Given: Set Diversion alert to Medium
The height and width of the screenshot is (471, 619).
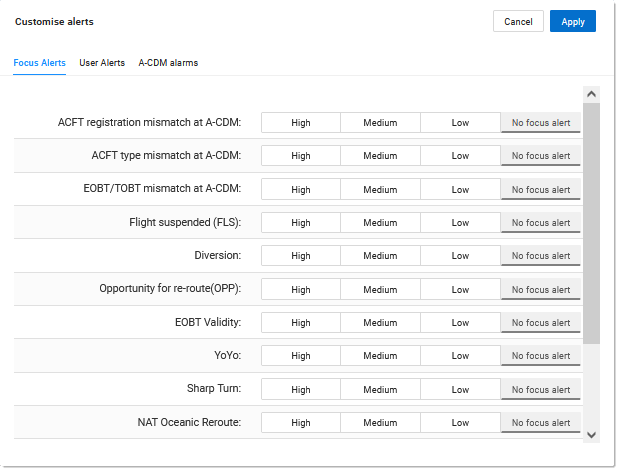Looking at the screenshot, I should 381,256.
